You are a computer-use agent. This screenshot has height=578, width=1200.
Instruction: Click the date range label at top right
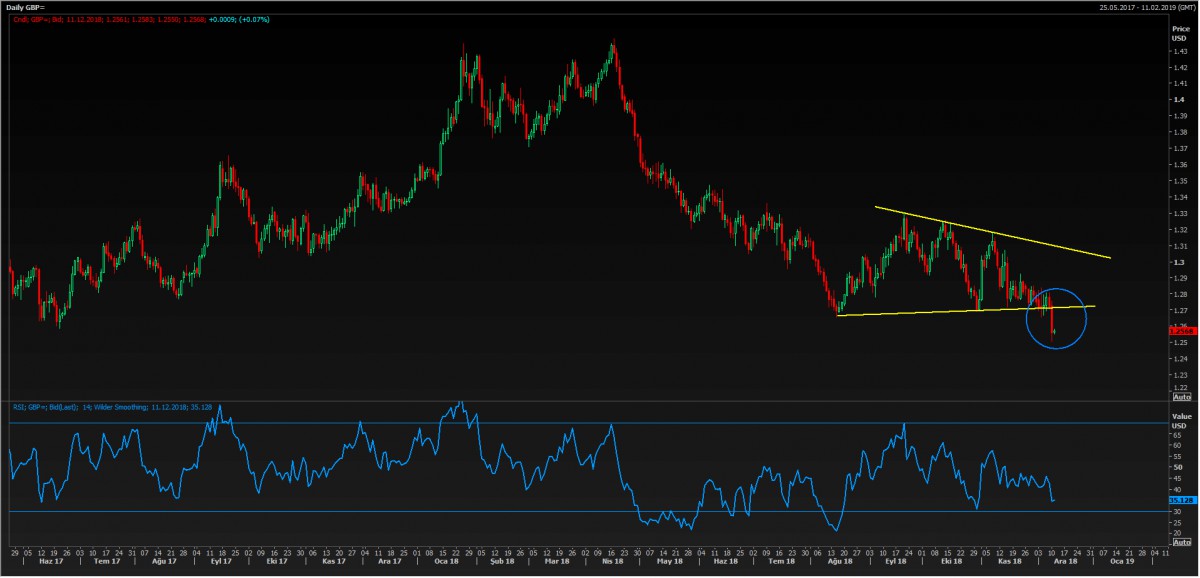(x=1146, y=7)
